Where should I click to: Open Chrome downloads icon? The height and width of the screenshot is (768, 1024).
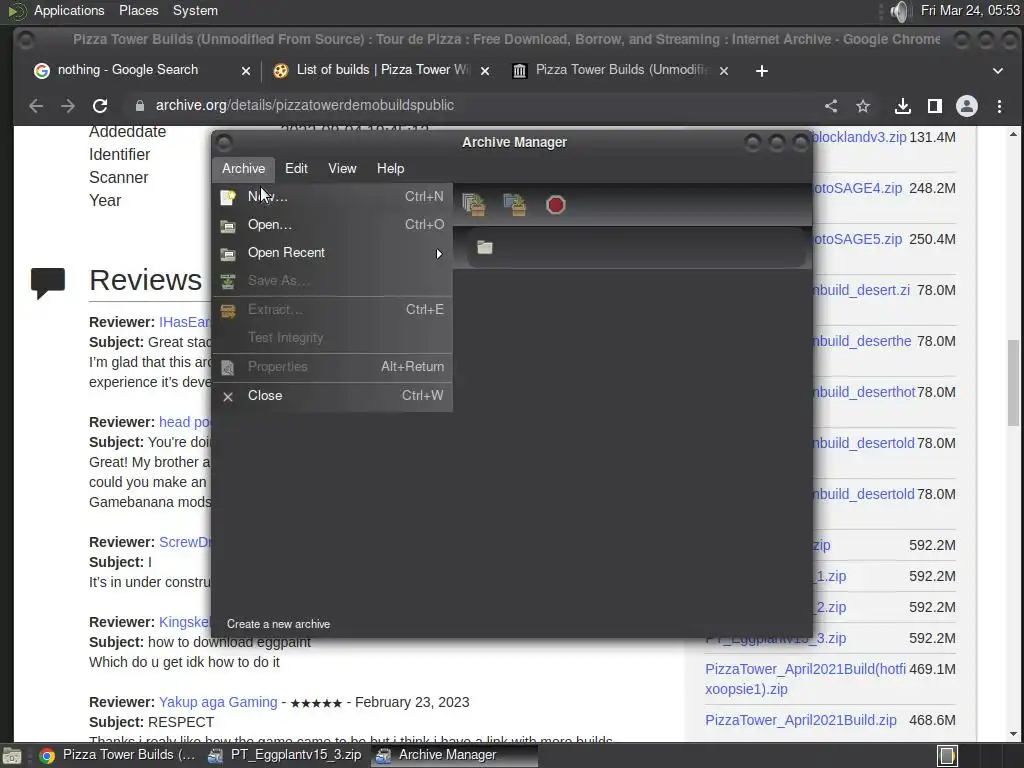pyautogui.click(x=903, y=106)
